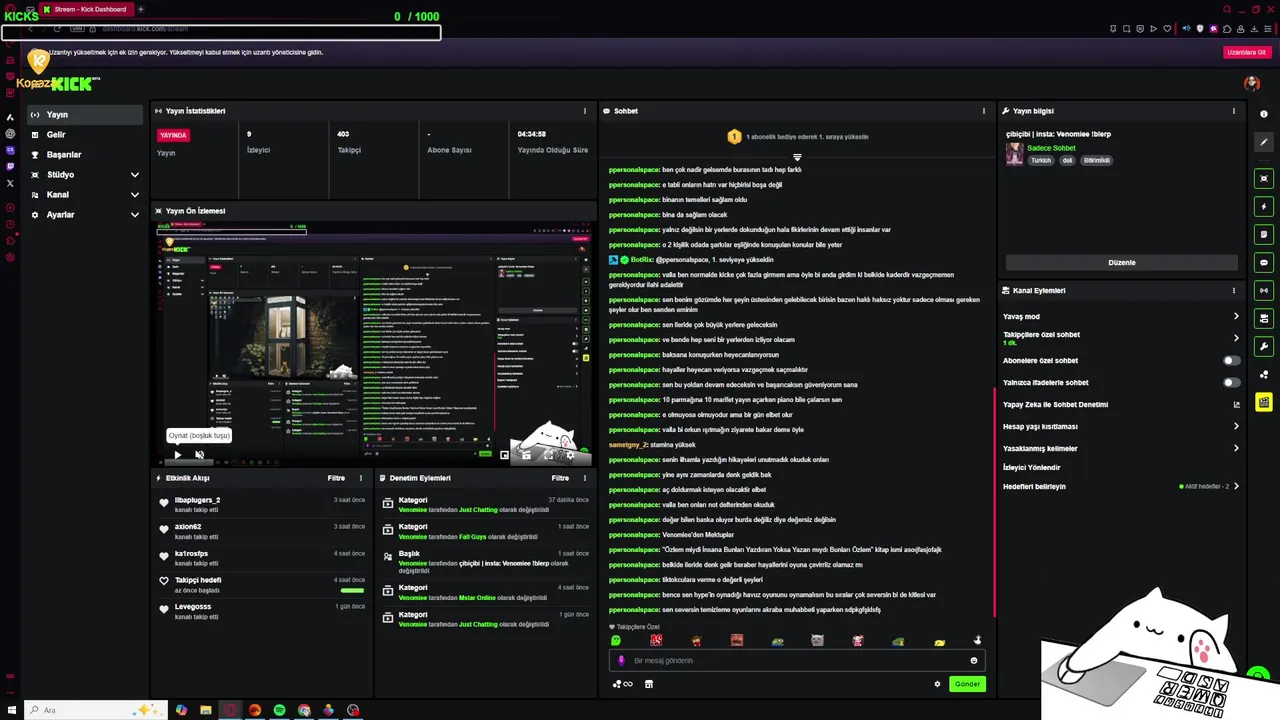The width and height of the screenshot is (1280, 720).
Task: Toggle the lightning bolt activity widget icon
Action: pyautogui.click(x=1264, y=207)
